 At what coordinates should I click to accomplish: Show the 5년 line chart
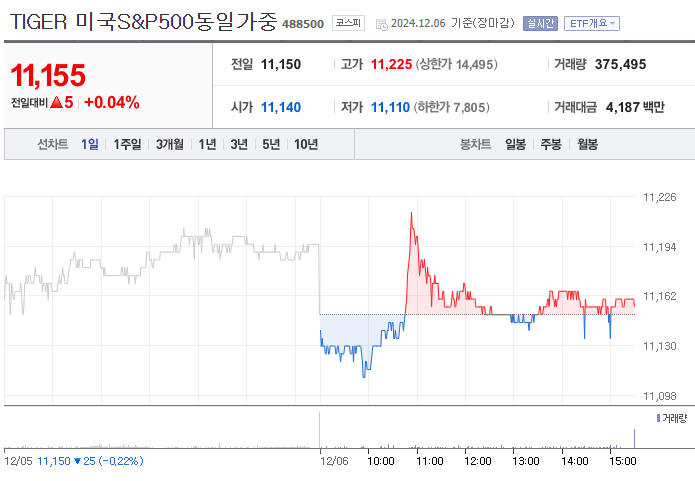271,144
